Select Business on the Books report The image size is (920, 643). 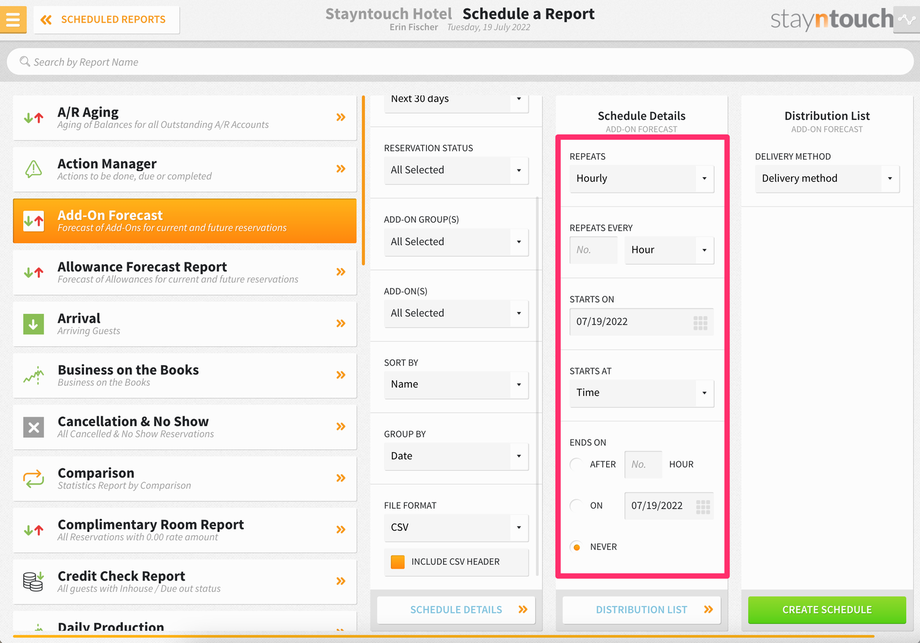click(x=184, y=375)
